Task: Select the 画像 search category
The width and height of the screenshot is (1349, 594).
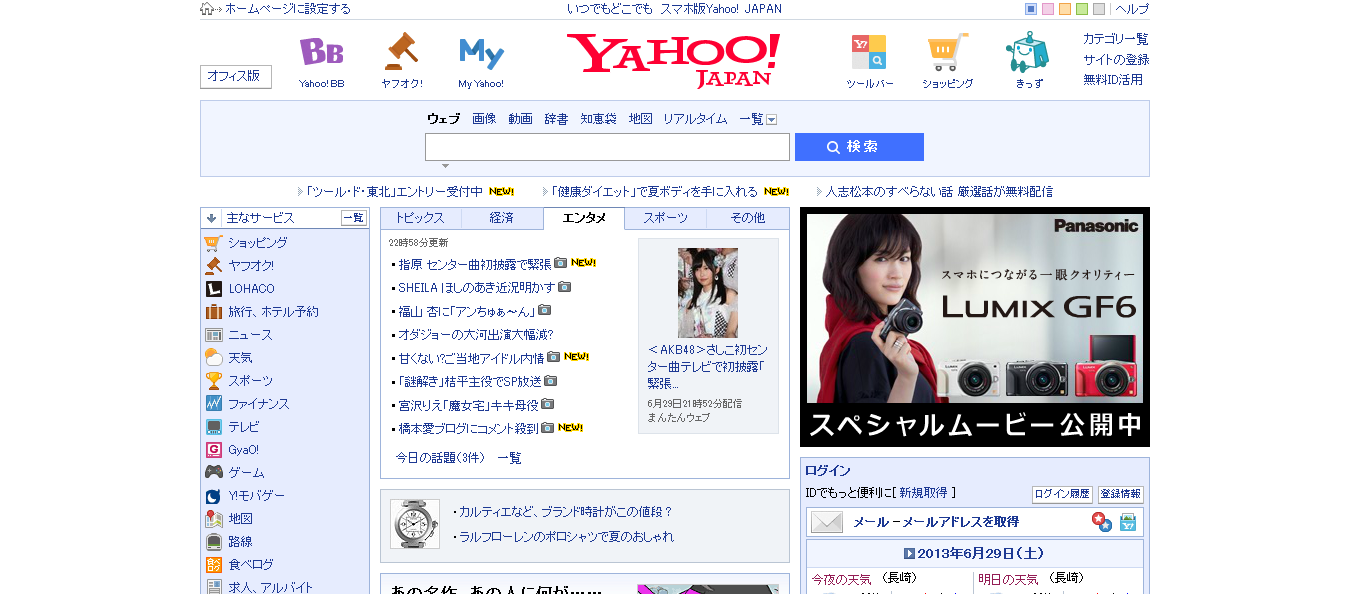Action: coord(484,119)
